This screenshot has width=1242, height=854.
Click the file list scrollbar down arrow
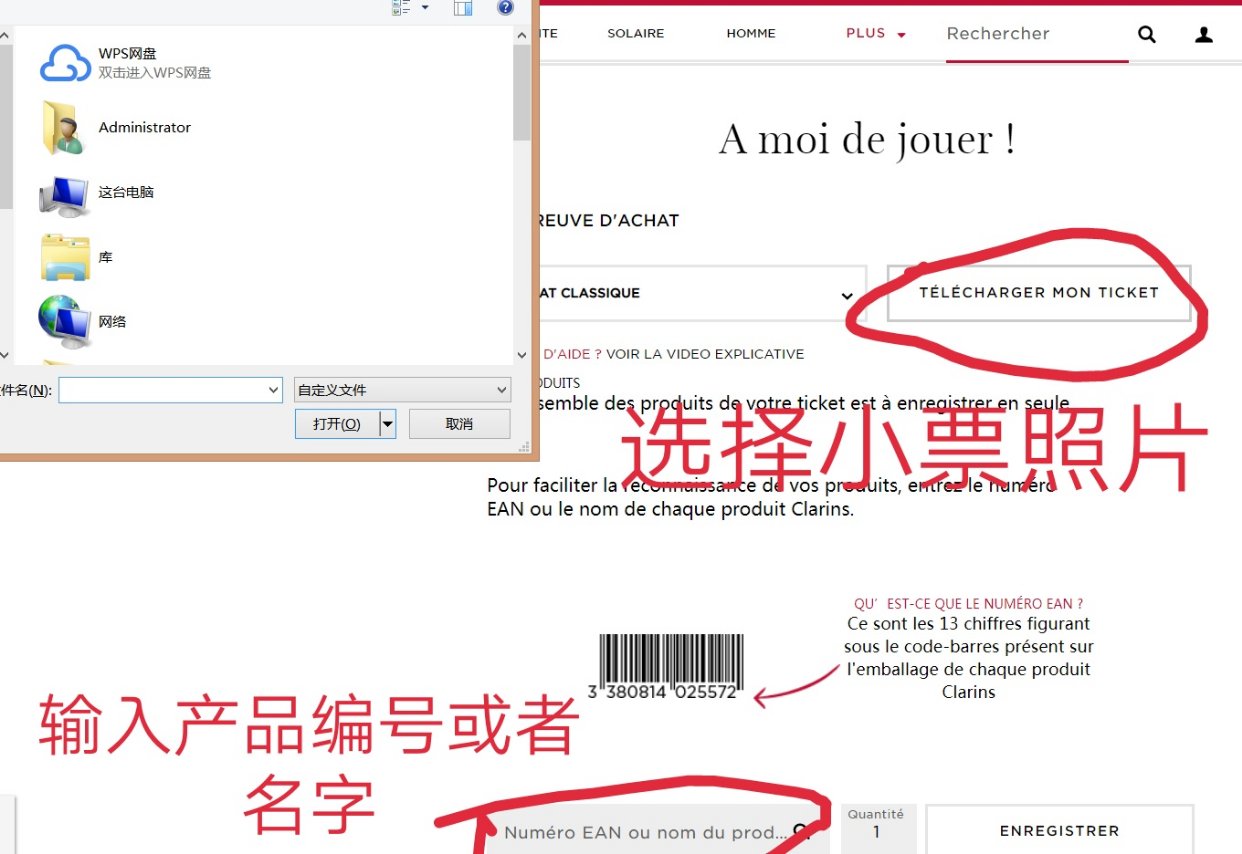click(521, 355)
